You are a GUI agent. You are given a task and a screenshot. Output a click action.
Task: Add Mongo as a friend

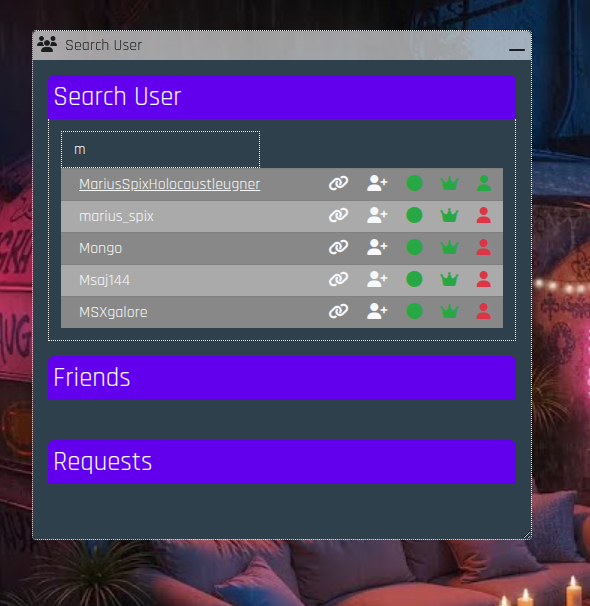tap(377, 247)
